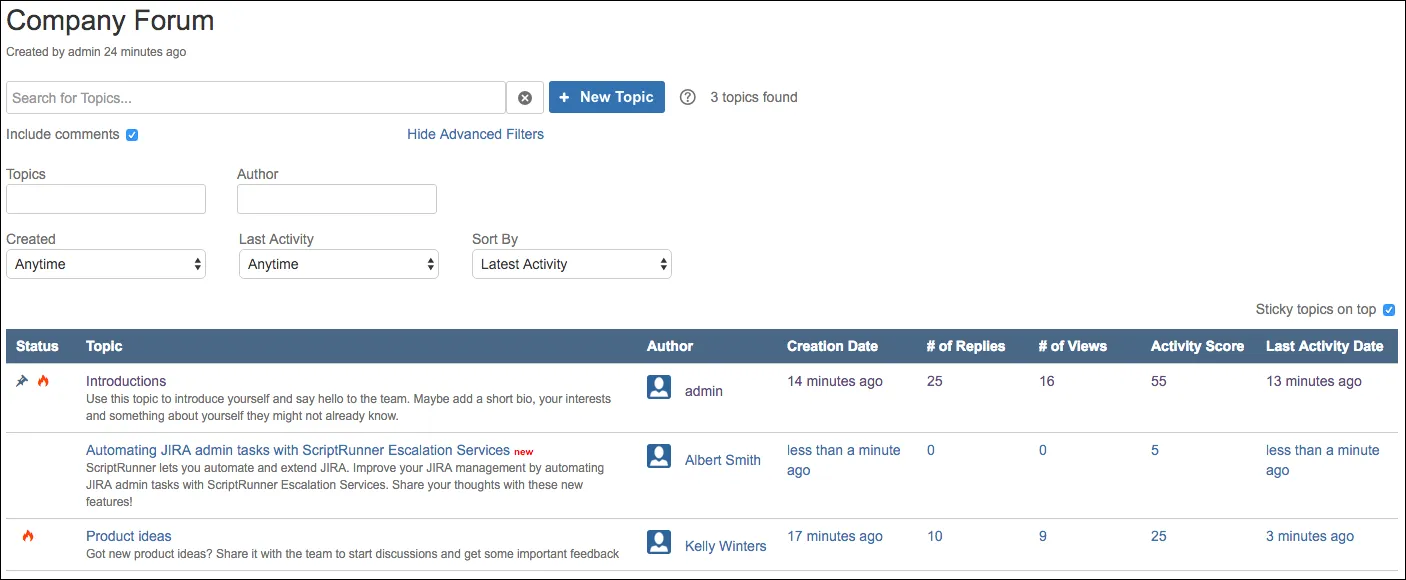Clear the search box with the X icon
This screenshot has height=580, width=1406.
[525, 98]
